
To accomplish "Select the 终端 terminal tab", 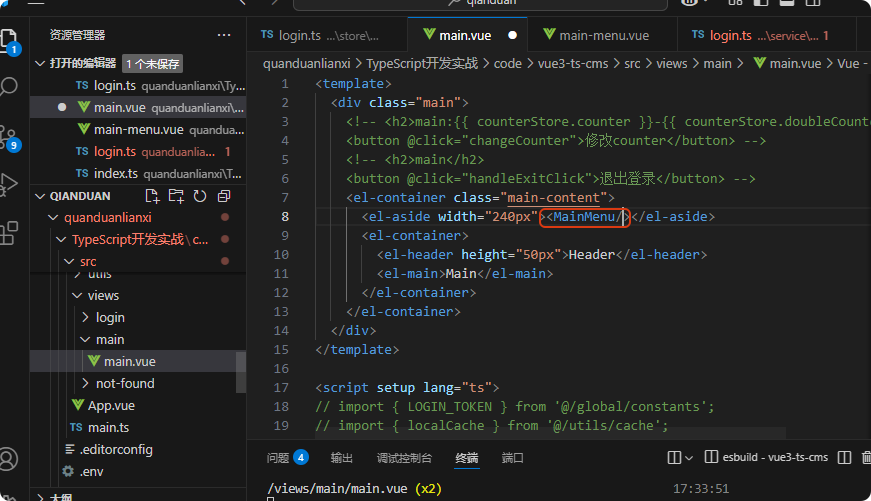I will [467, 458].
